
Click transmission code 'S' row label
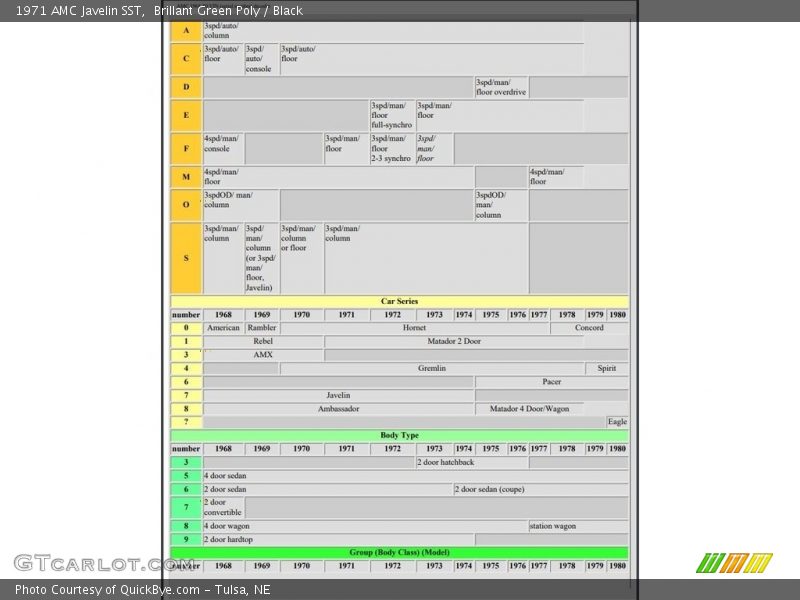(186, 258)
